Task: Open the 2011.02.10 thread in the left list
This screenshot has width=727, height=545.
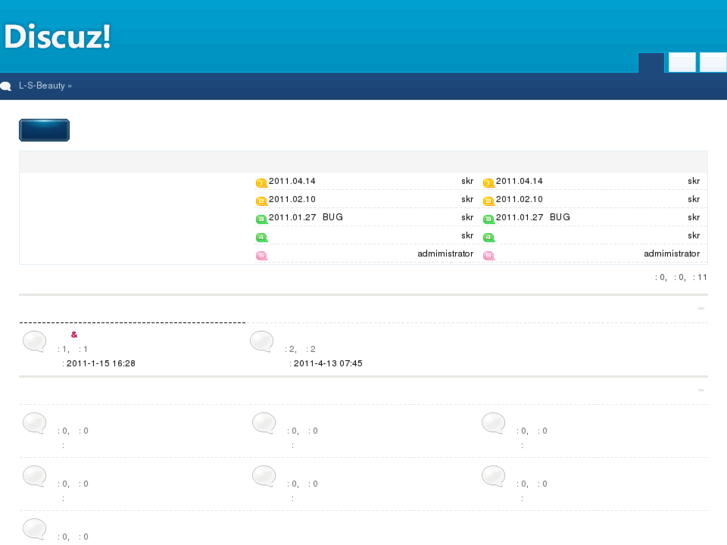Action: (292, 199)
